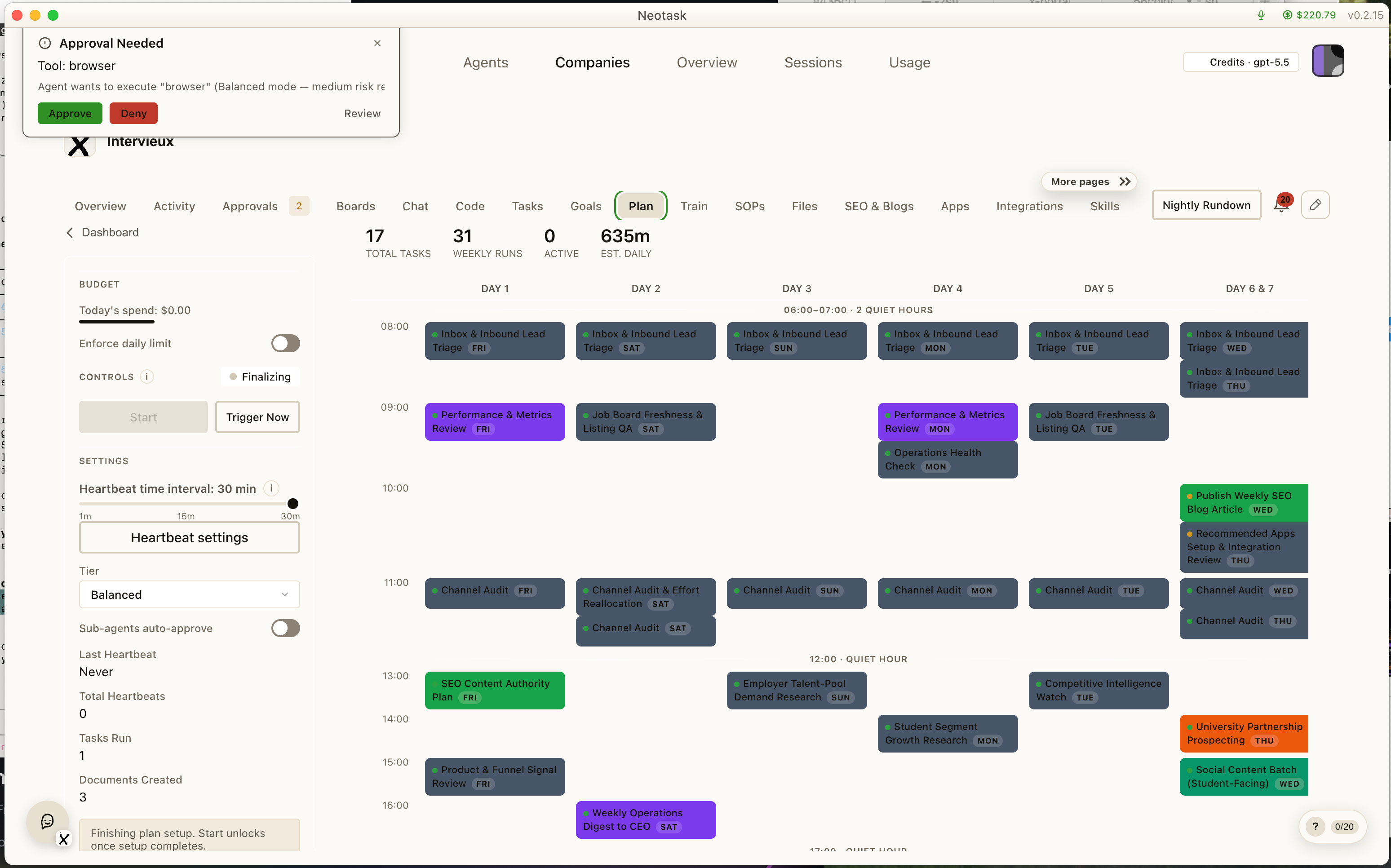Viewport: 1391px width, 868px height.
Task: Click the user avatar thumbnail top right
Action: click(x=1328, y=61)
